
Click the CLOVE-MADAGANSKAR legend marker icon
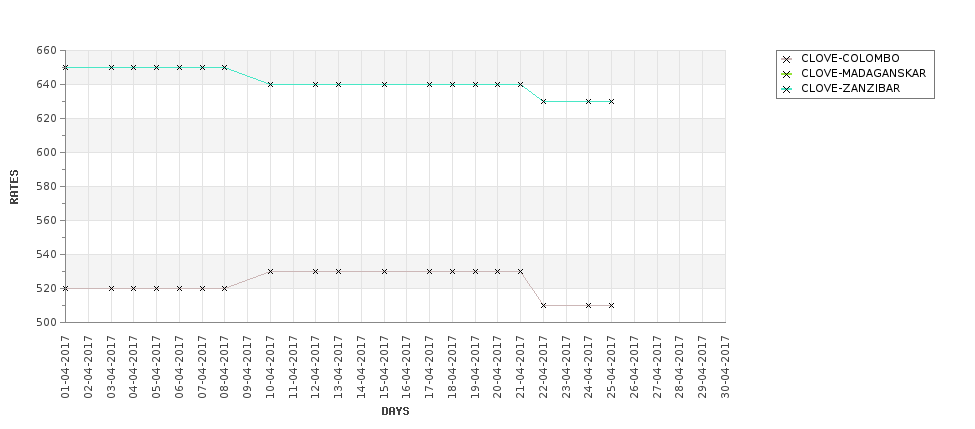[787, 74]
